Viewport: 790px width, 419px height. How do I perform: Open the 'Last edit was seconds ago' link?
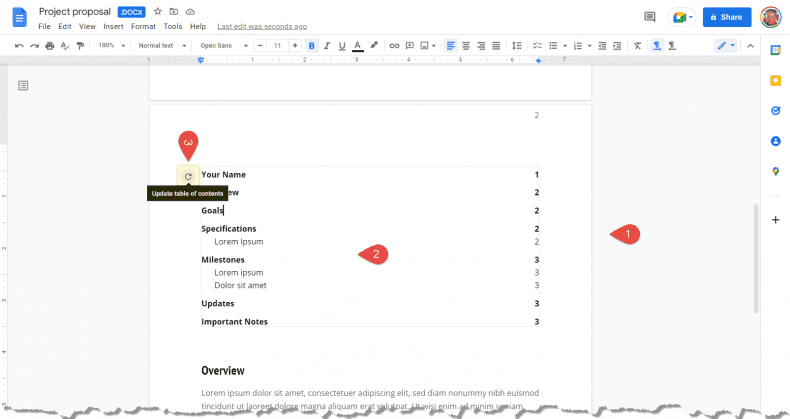(x=262, y=26)
